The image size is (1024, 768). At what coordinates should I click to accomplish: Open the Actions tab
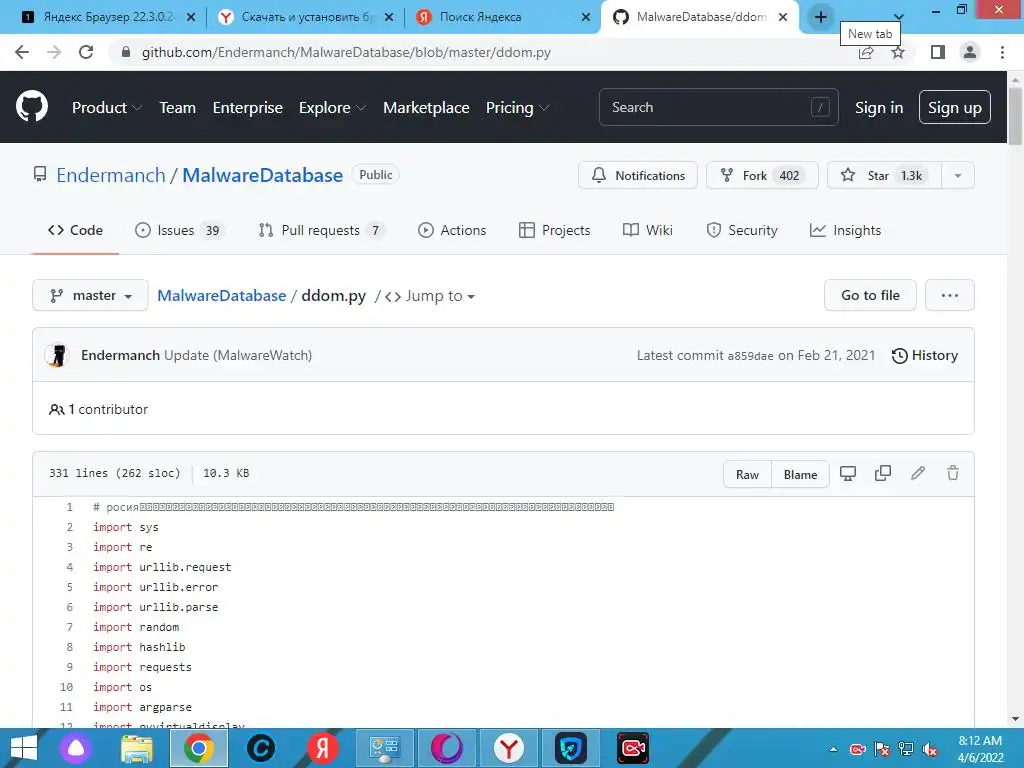(452, 230)
